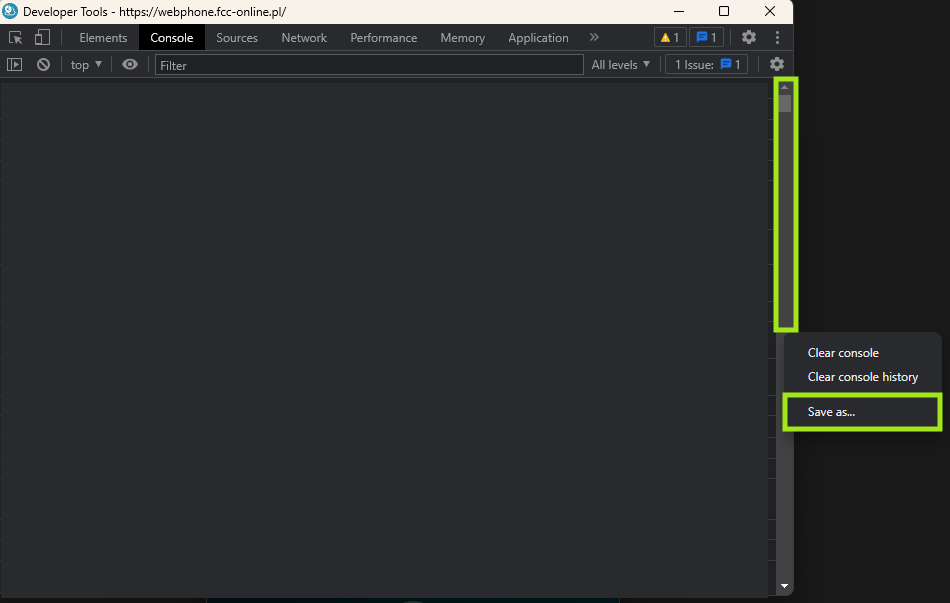Choose Clear console history menu entry
The width and height of the screenshot is (950, 603).
click(862, 377)
